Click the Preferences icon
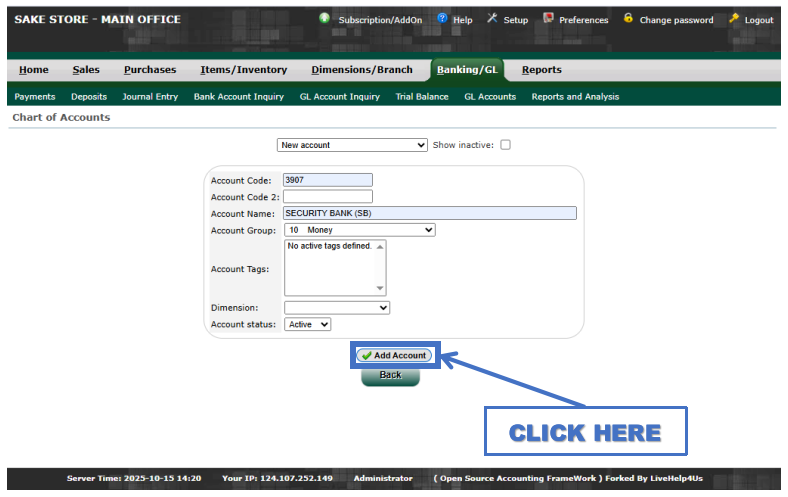Viewport: 788px width, 497px height. (x=548, y=19)
